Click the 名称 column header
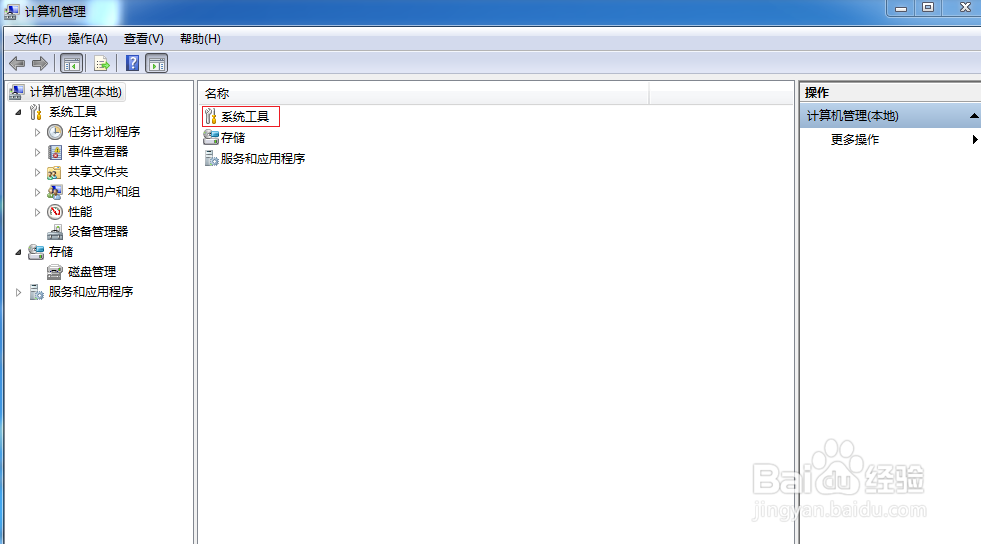The image size is (981, 544). pos(425,93)
